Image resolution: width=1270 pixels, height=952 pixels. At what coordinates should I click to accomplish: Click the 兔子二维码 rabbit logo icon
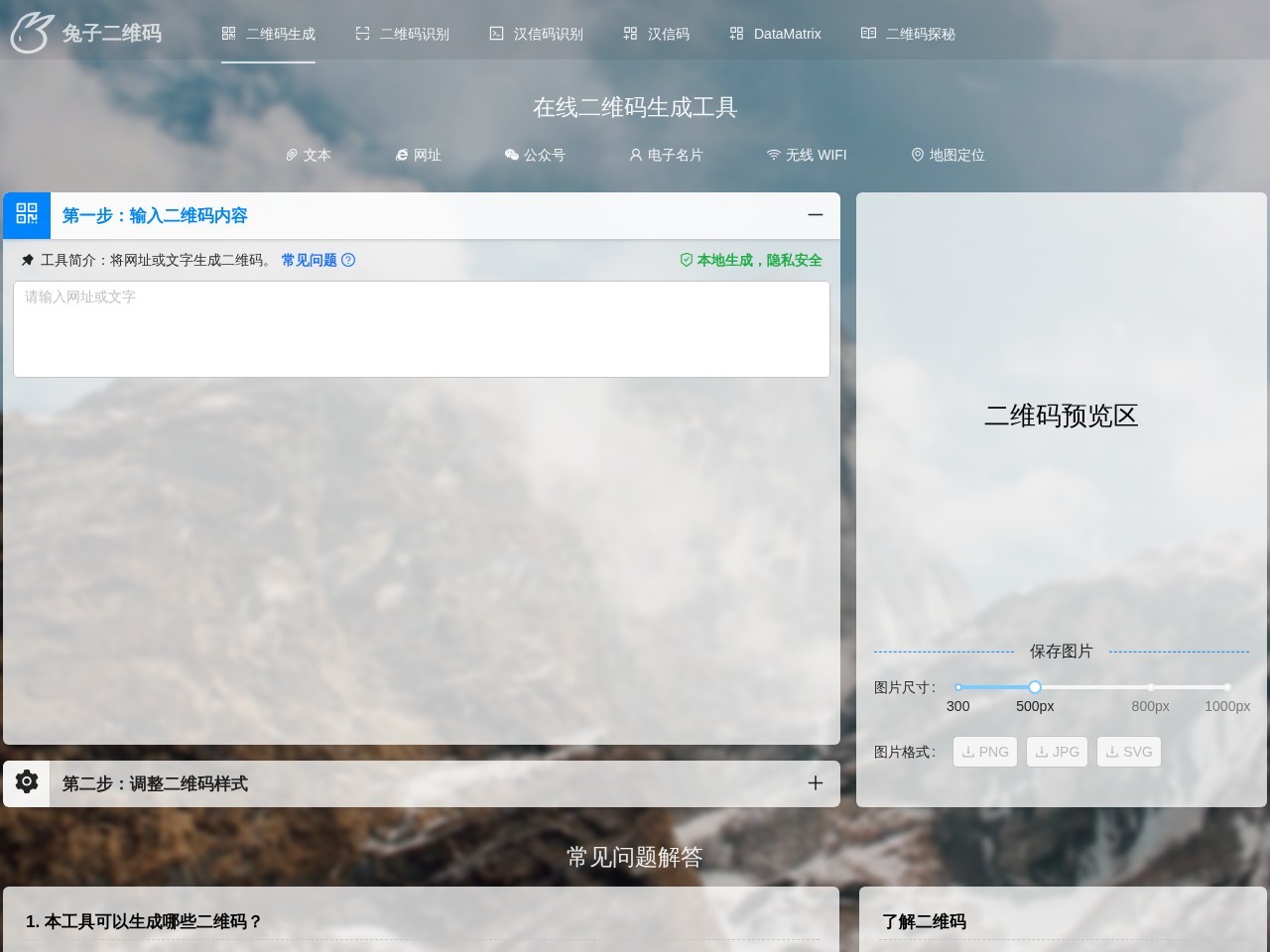(x=30, y=31)
